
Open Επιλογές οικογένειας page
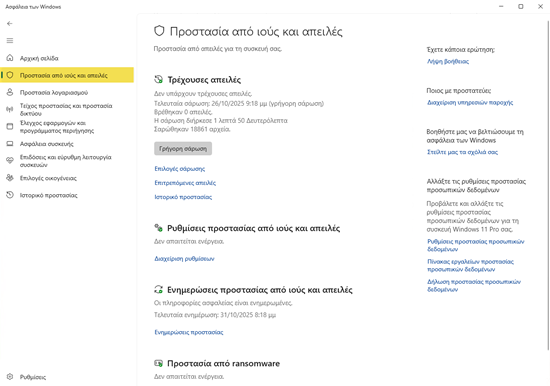[67, 178]
